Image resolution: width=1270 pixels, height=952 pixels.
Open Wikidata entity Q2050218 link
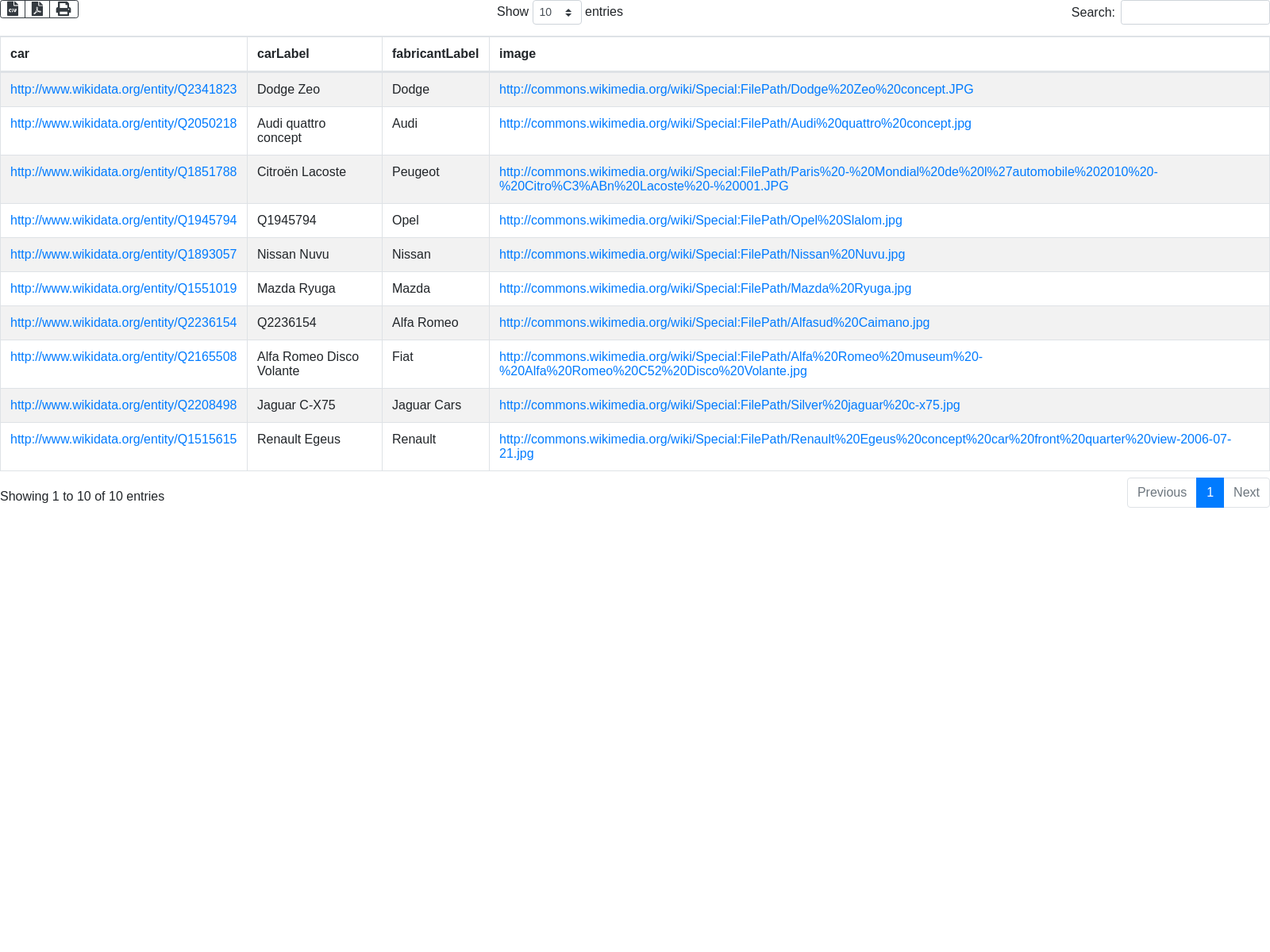[x=123, y=124]
